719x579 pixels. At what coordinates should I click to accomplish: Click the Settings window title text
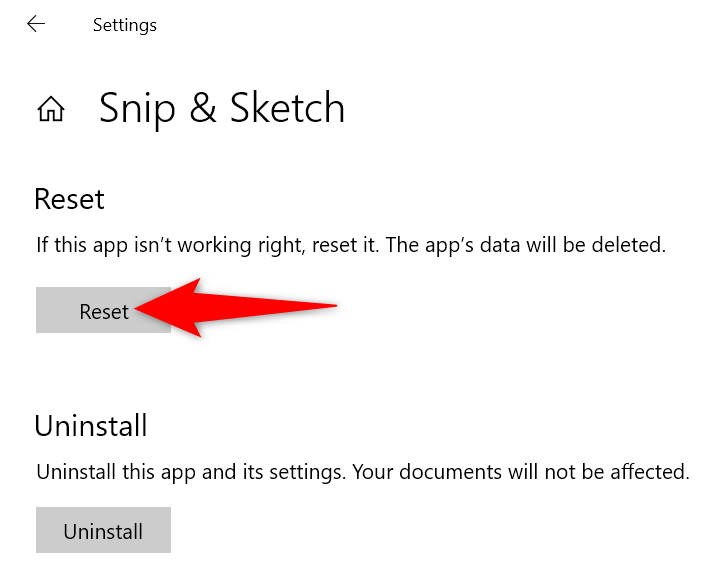click(124, 25)
